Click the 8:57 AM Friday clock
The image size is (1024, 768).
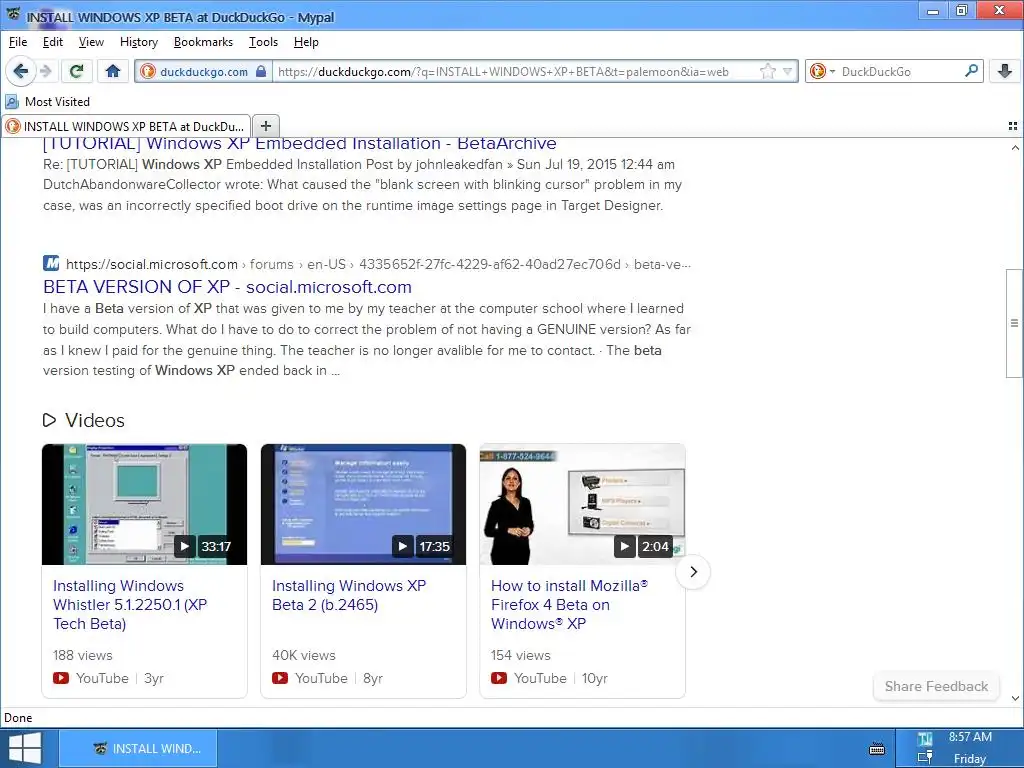coord(970,748)
